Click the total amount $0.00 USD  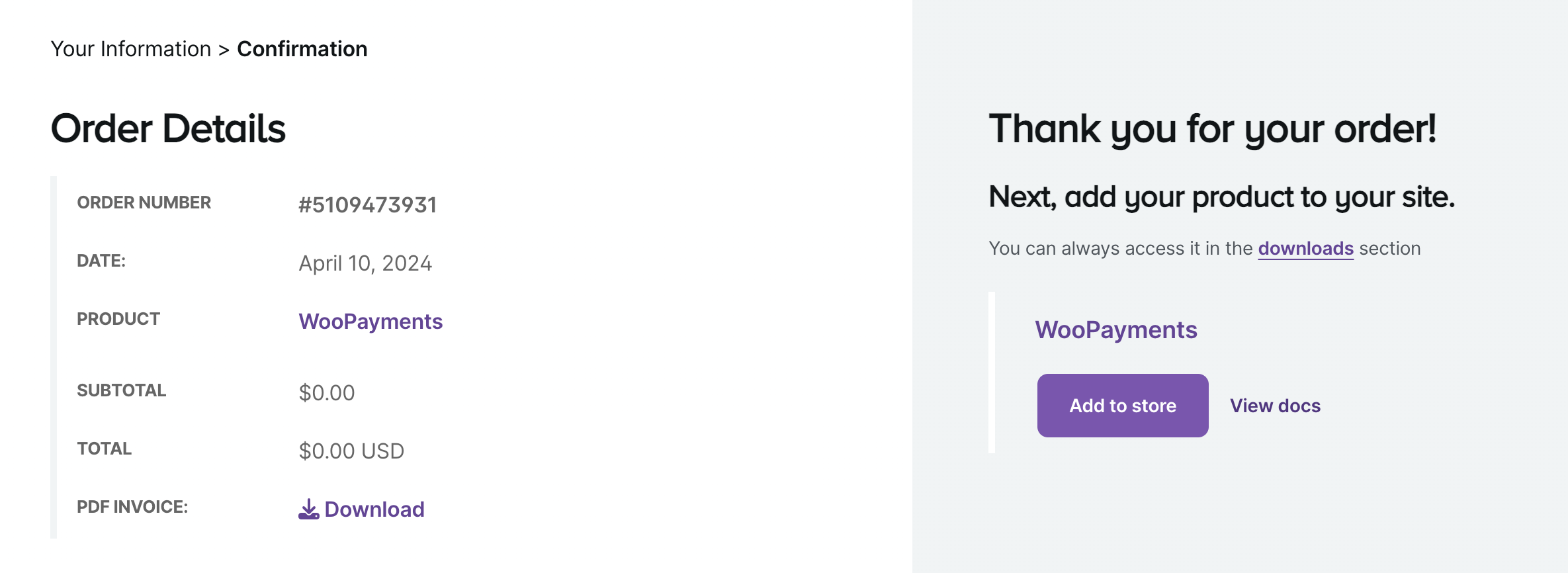[351, 451]
